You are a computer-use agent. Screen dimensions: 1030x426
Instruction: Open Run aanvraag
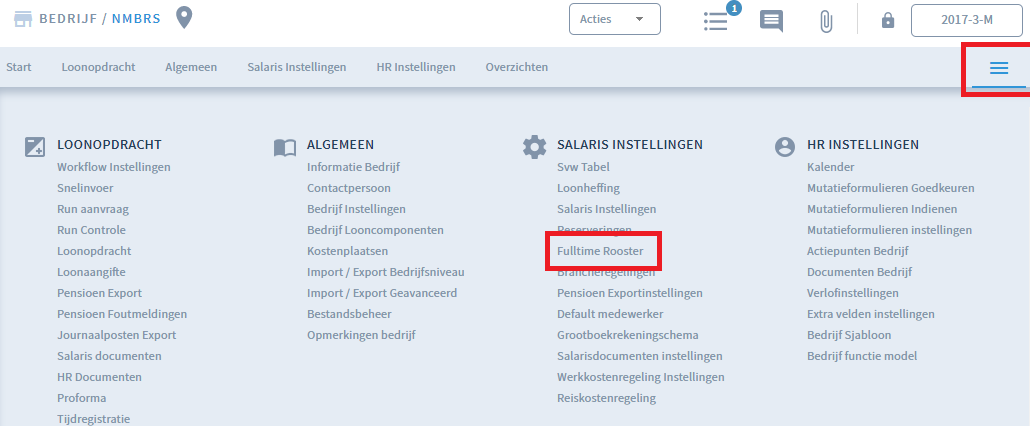coord(93,209)
